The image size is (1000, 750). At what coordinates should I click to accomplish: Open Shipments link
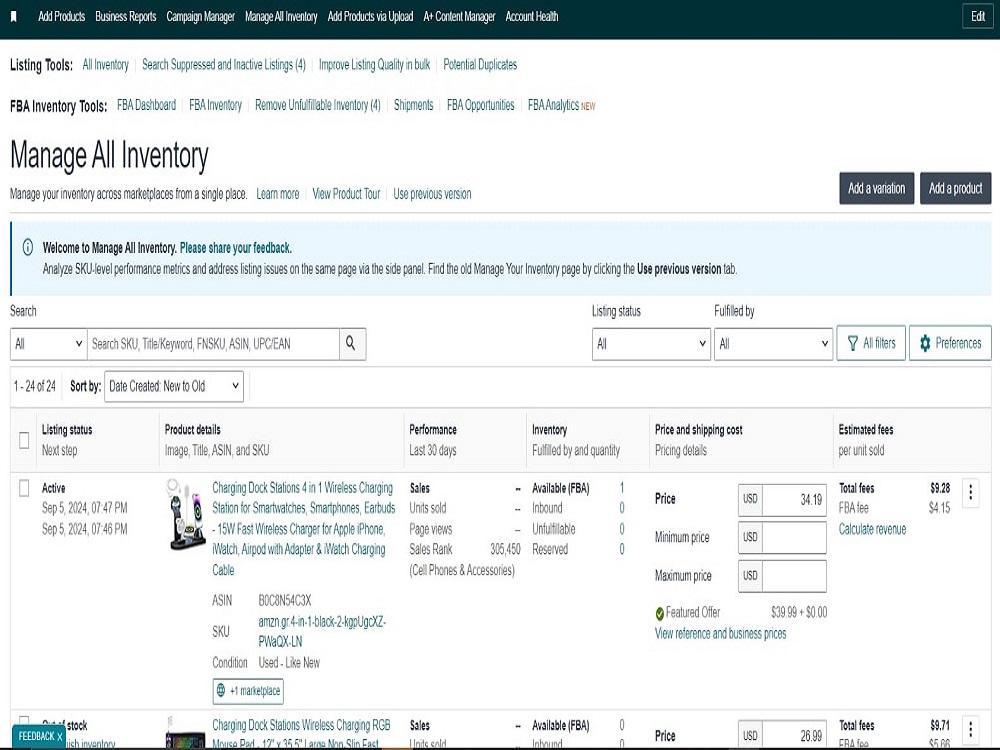[413, 105]
